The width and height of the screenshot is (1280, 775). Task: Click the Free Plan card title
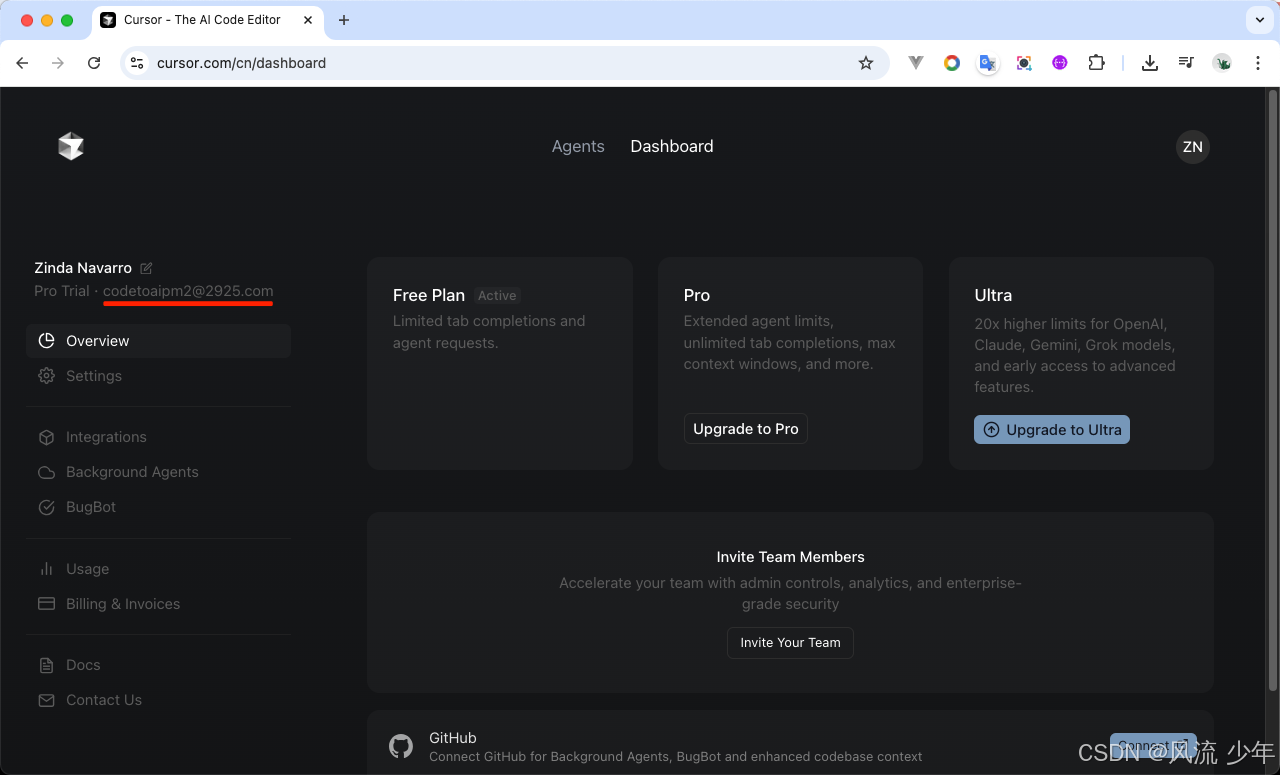click(429, 295)
